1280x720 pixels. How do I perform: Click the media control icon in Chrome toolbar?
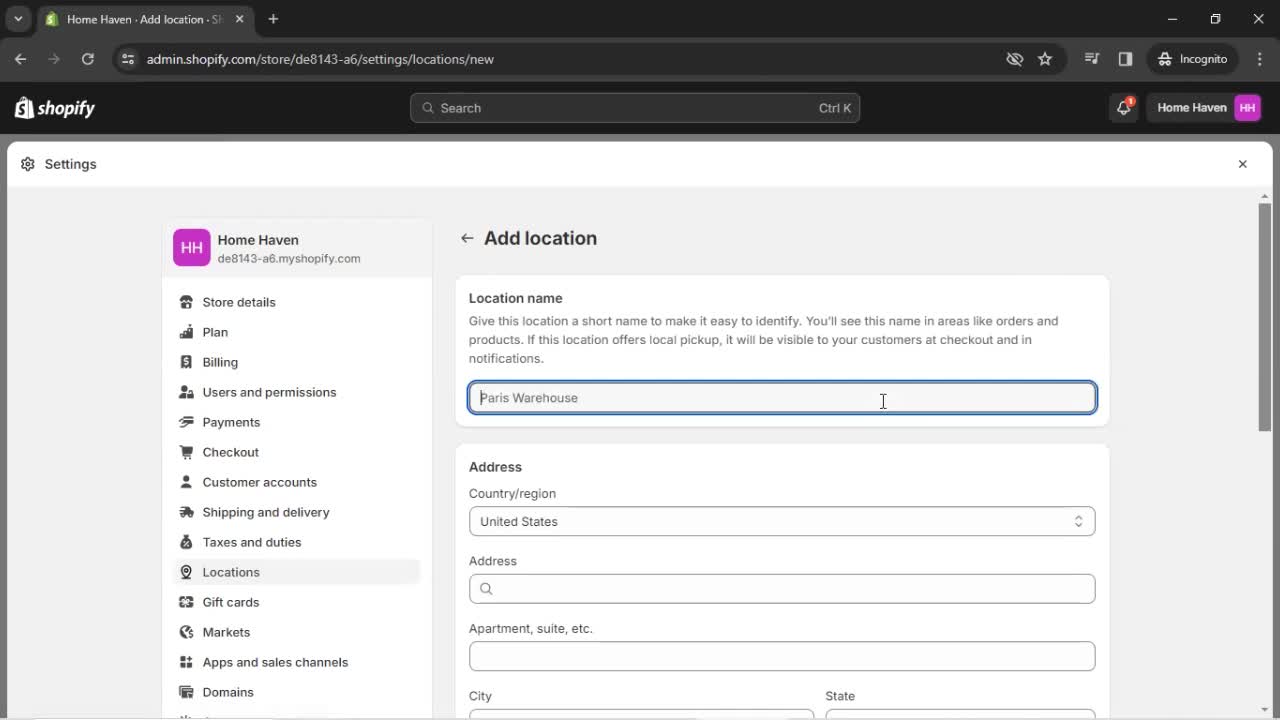[1092, 59]
